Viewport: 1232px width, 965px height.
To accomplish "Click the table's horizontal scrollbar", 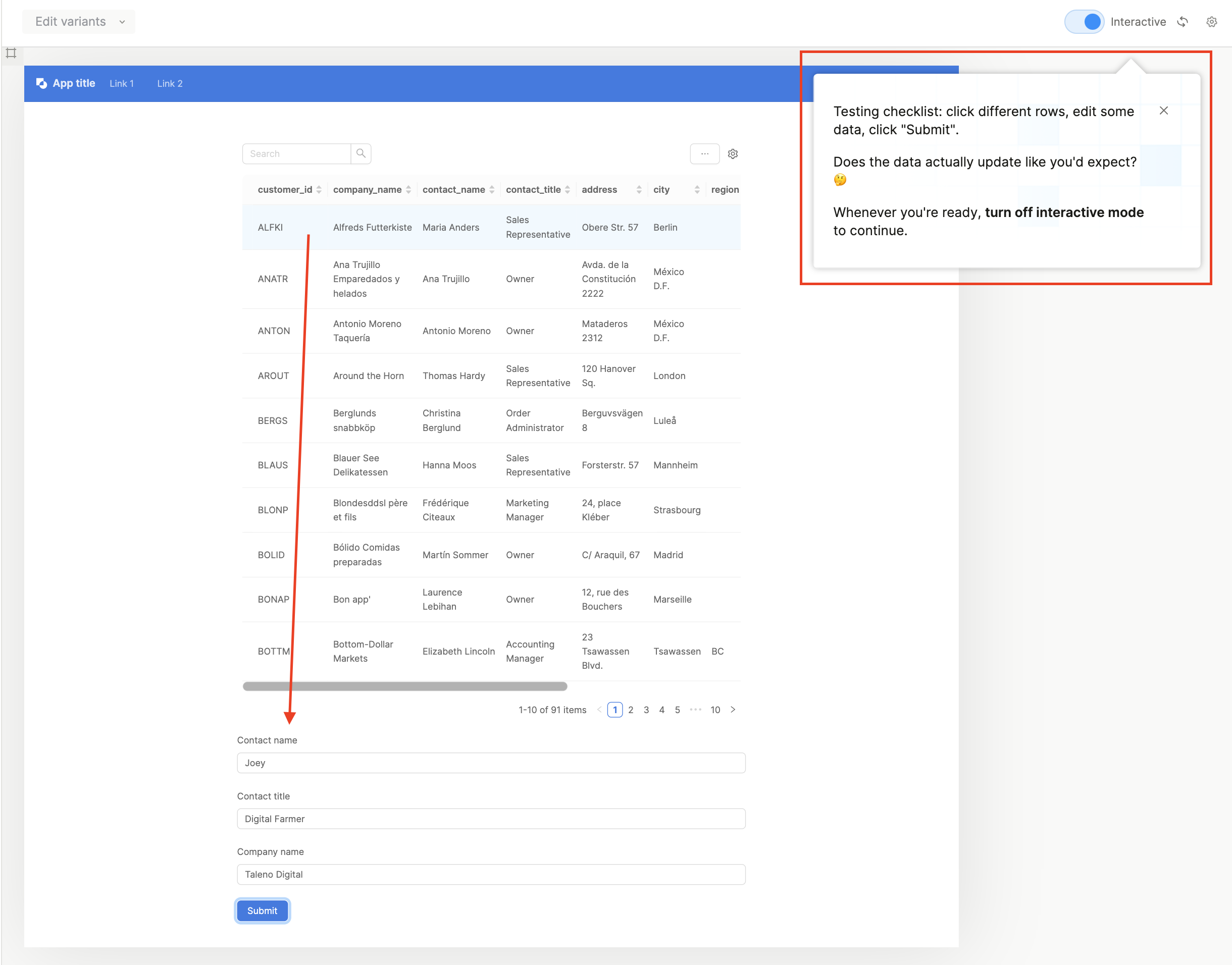I will 404,686.
